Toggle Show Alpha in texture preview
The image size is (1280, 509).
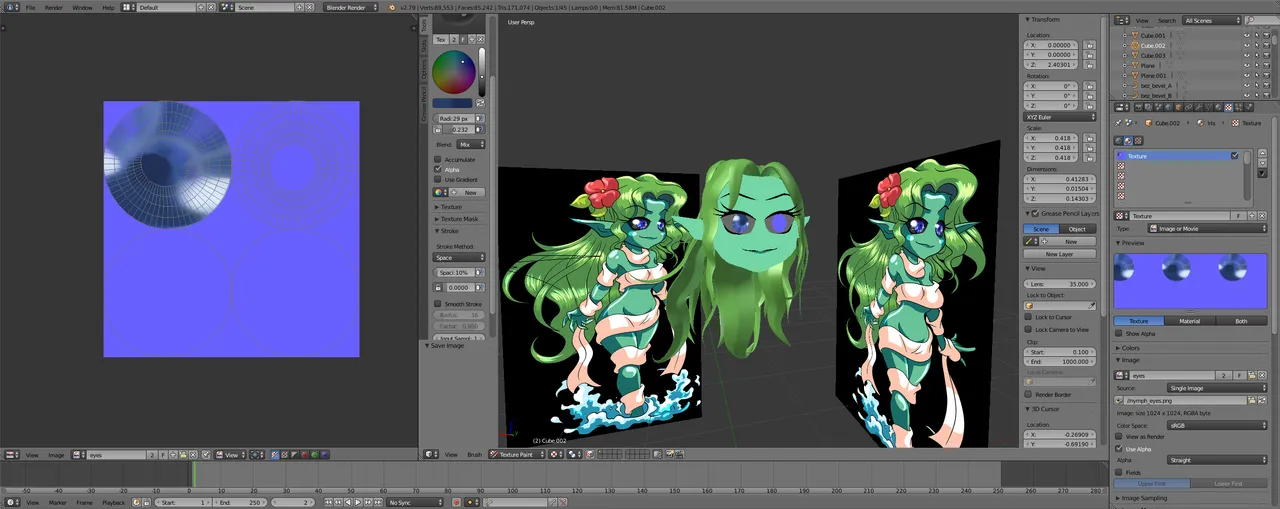pos(1121,334)
